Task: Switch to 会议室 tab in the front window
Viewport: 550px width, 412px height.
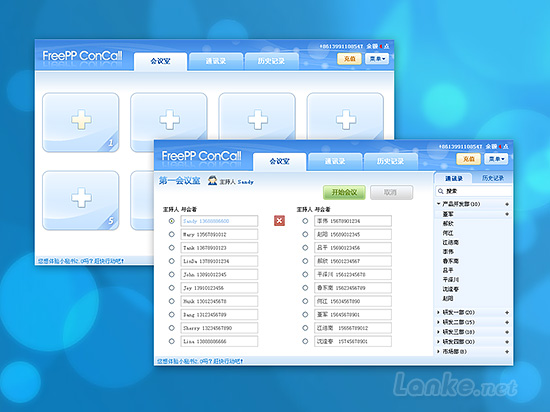Action: click(x=280, y=162)
